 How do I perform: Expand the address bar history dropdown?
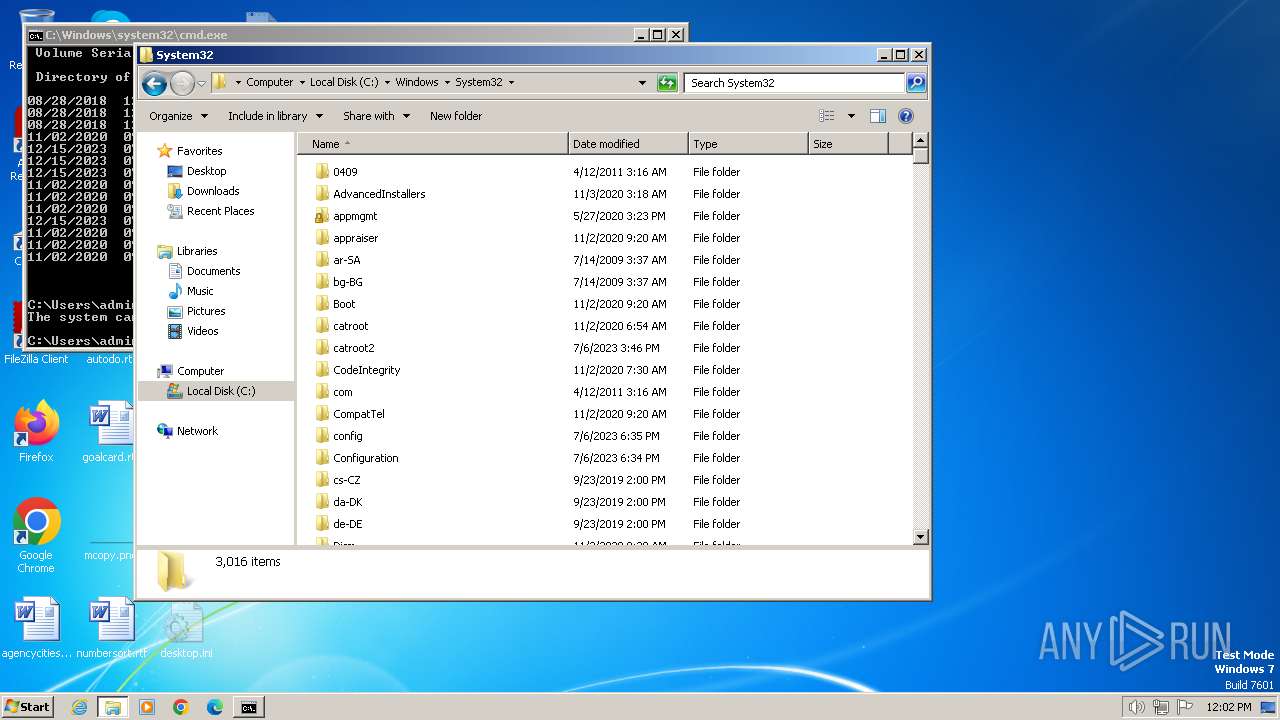tap(642, 83)
